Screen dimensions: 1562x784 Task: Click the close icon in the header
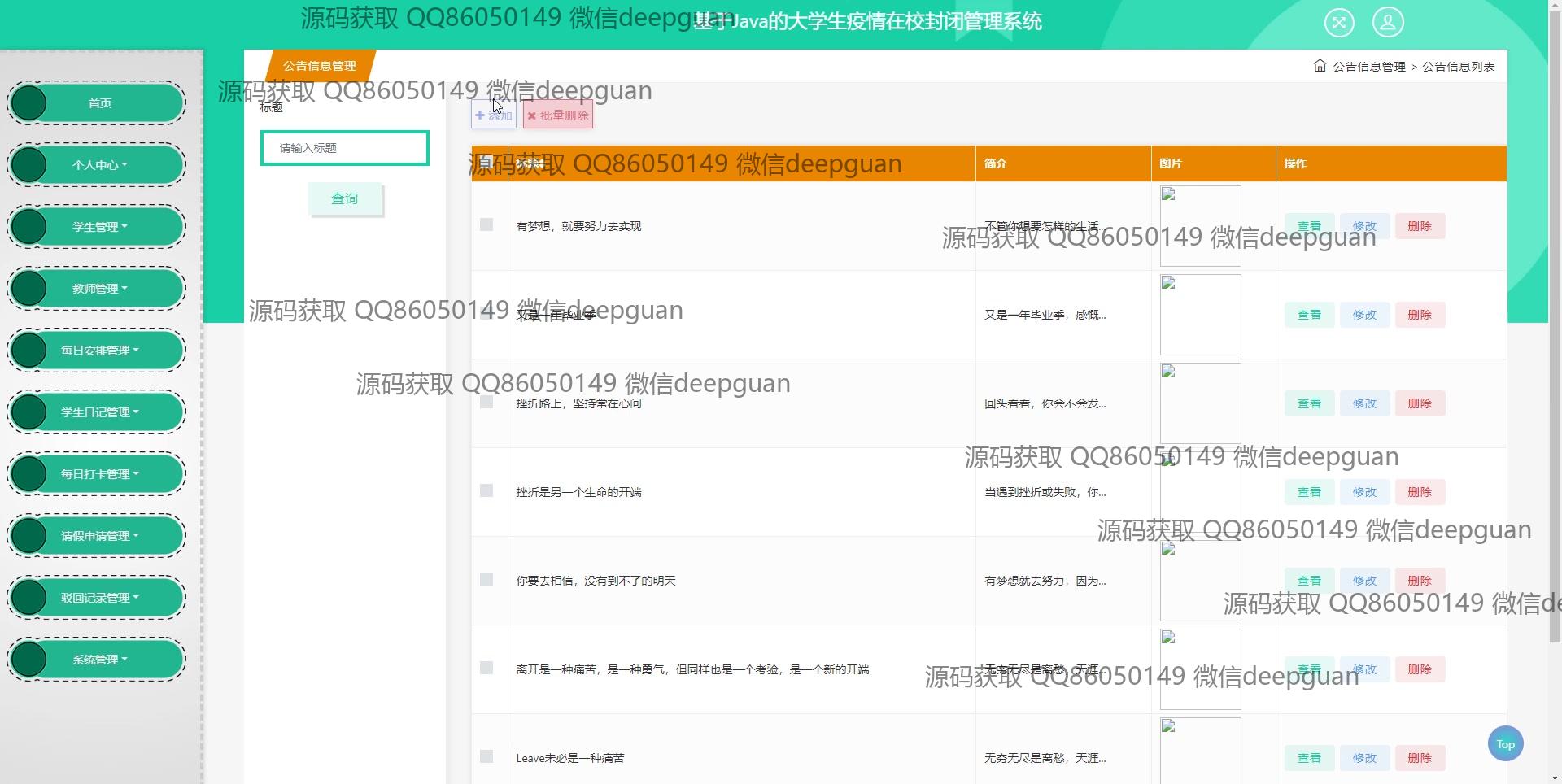(x=1339, y=22)
